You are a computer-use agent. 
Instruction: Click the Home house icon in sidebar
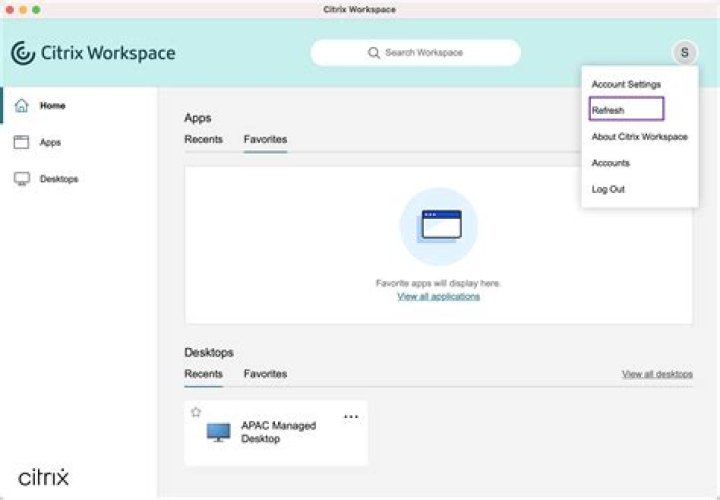pyautogui.click(x=21, y=106)
